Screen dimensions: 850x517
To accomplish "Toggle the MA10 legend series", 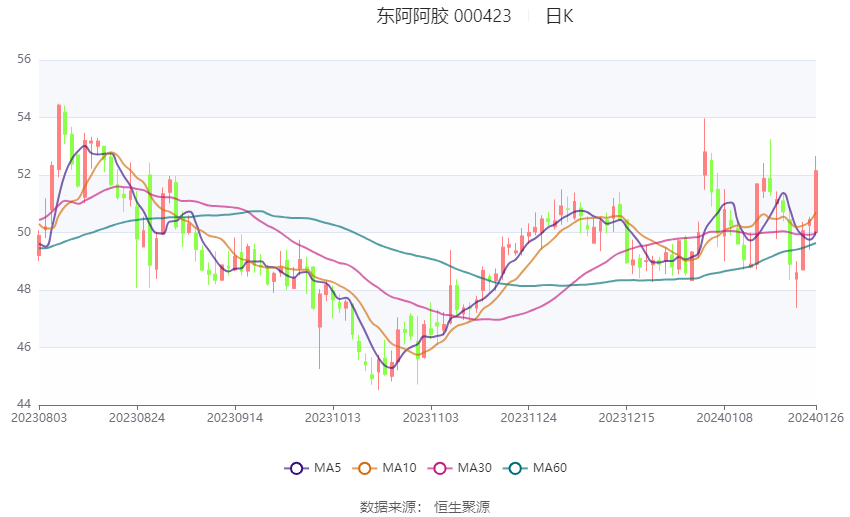I will pos(384,468).
